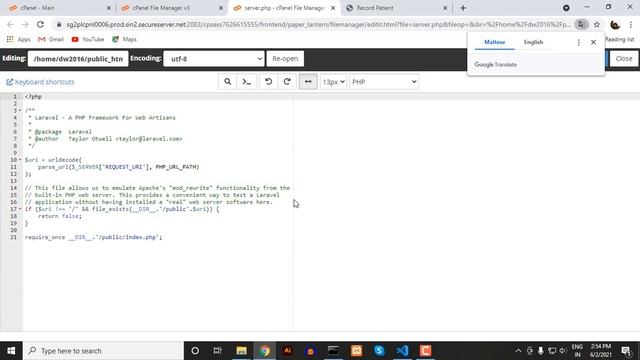Click the go-to-line terminal icon
The width and height of the screenshot is (640, 360).
pos(247,82)
